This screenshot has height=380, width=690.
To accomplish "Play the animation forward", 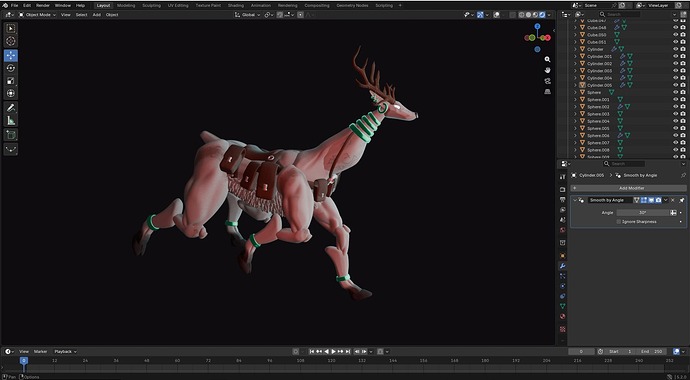I will pos(333,351).
